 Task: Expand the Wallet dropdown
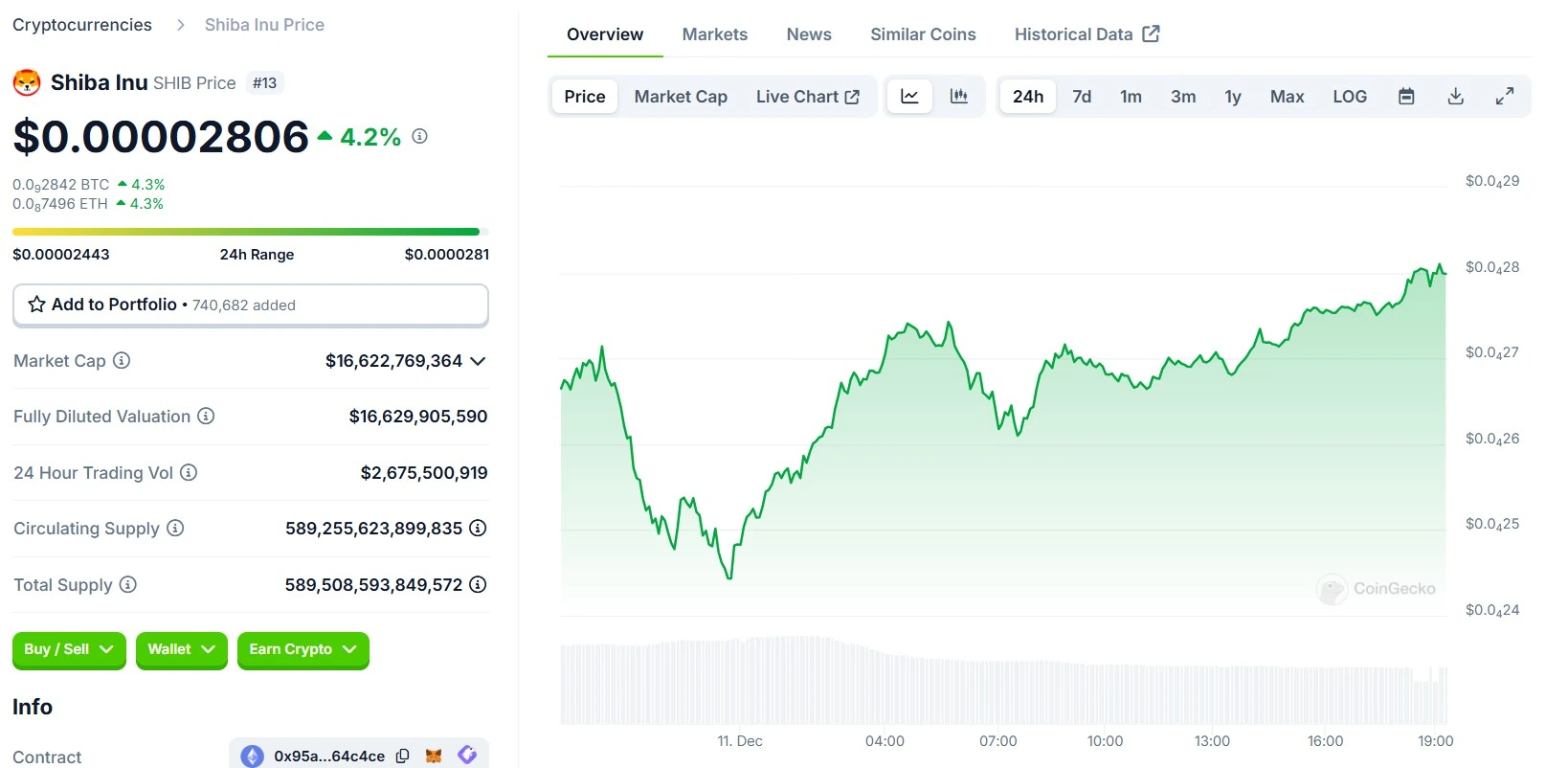pos(181,649)
